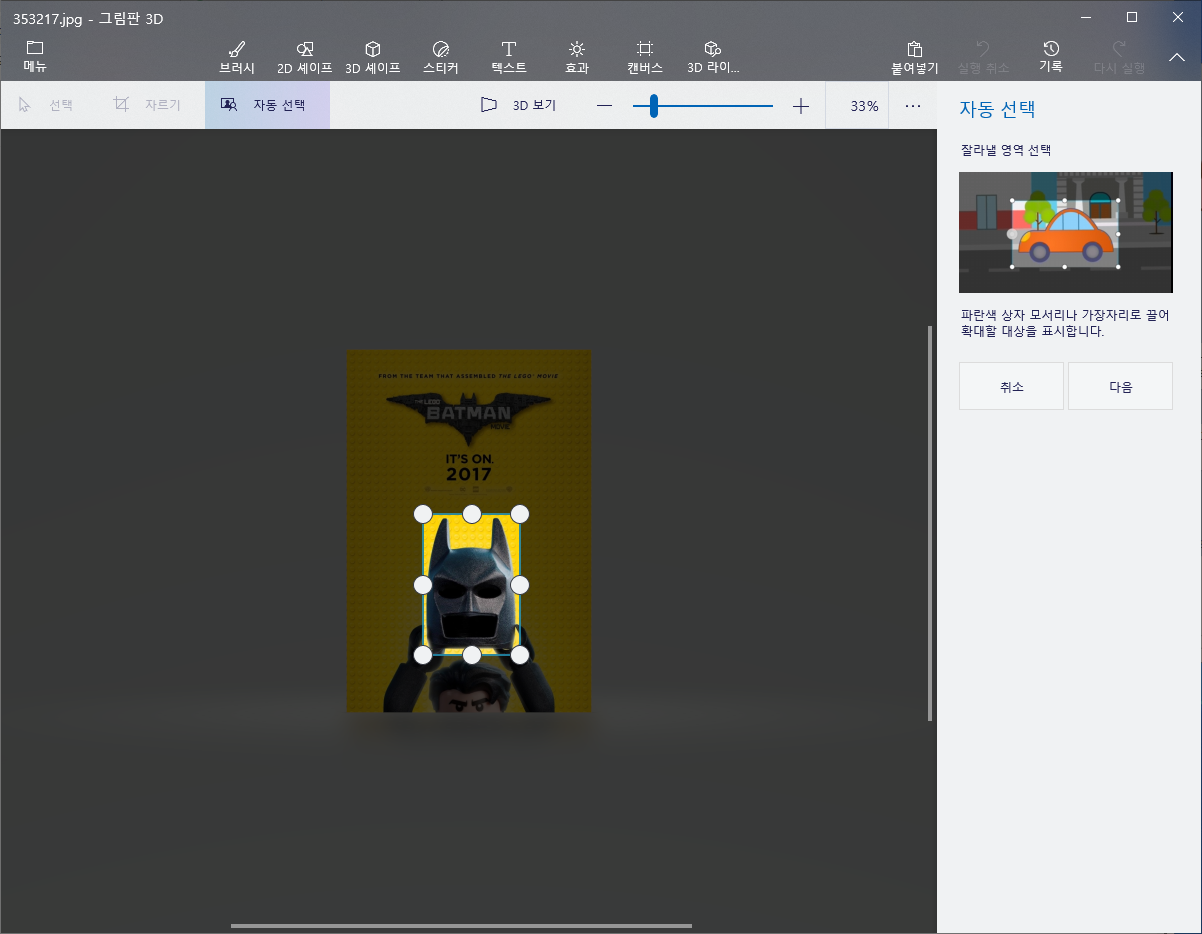Click the zoom slider handle
Image resolution: width=1202 pixels, height=934 pixels.
click(x=654, y=106)
